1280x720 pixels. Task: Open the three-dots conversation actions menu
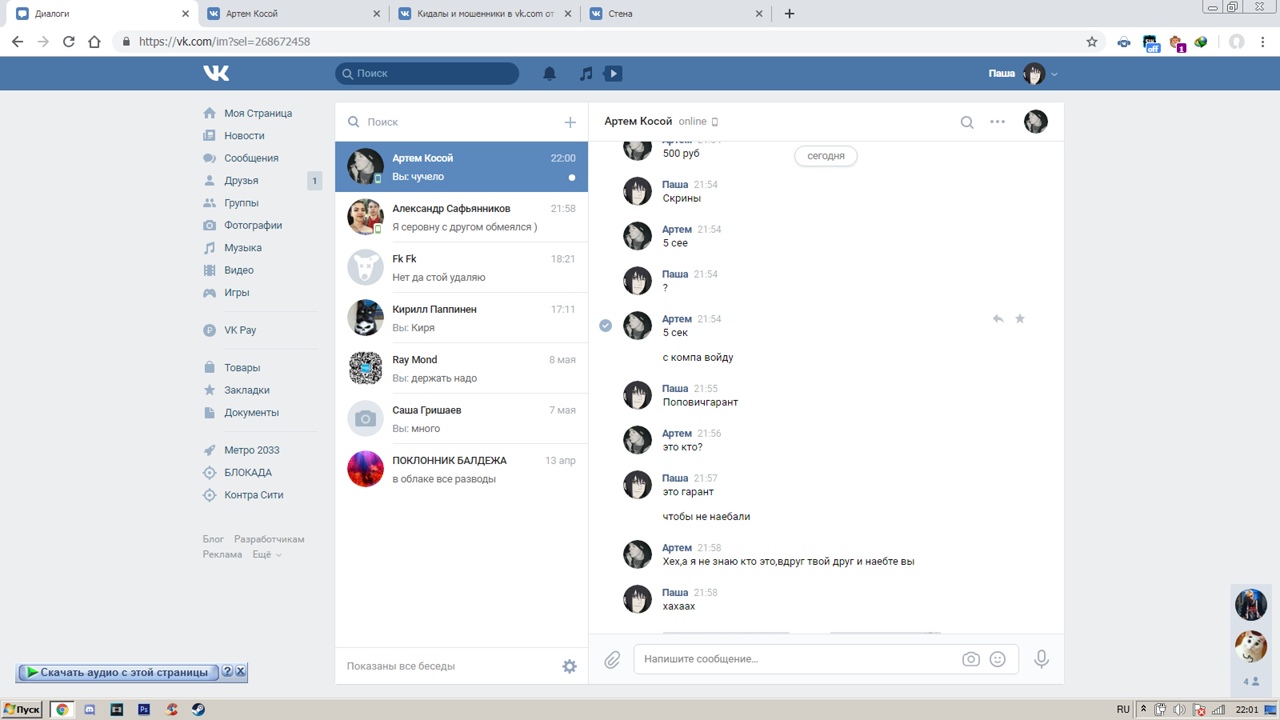997,122
